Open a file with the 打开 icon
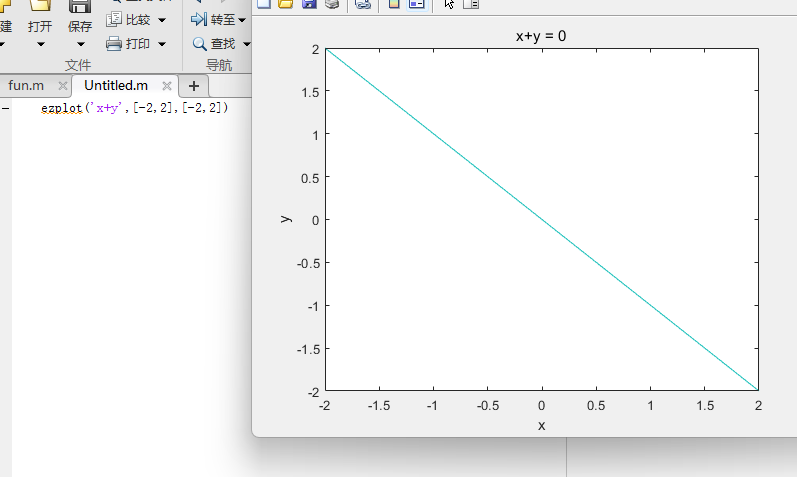797x477 pixels. click(x=40, y=6)
